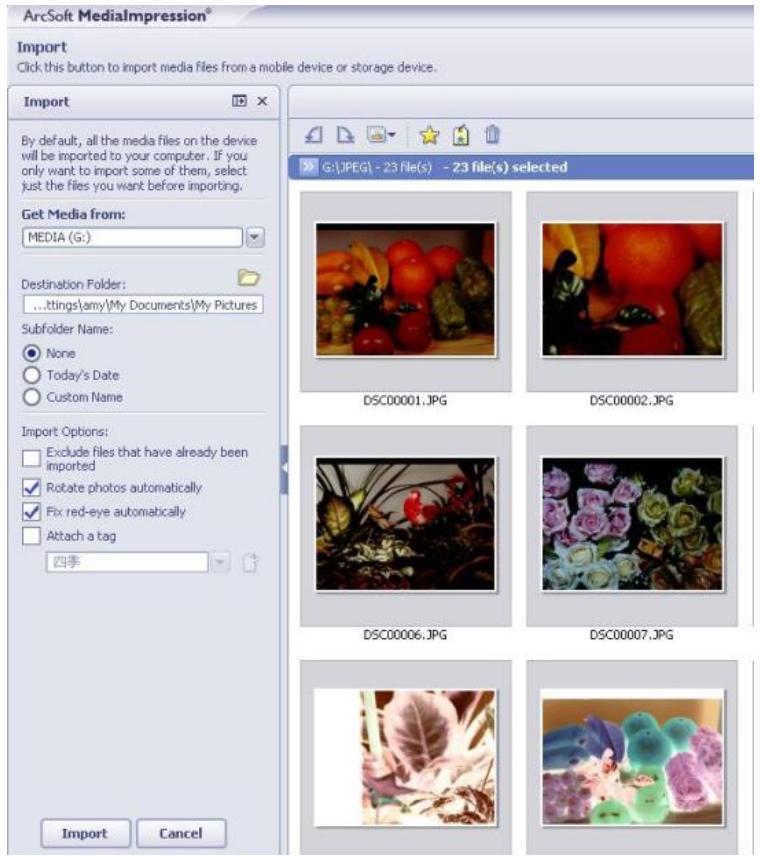Click the Import button
This screenshot has width=760, height=856.
[x=85, y=833]
